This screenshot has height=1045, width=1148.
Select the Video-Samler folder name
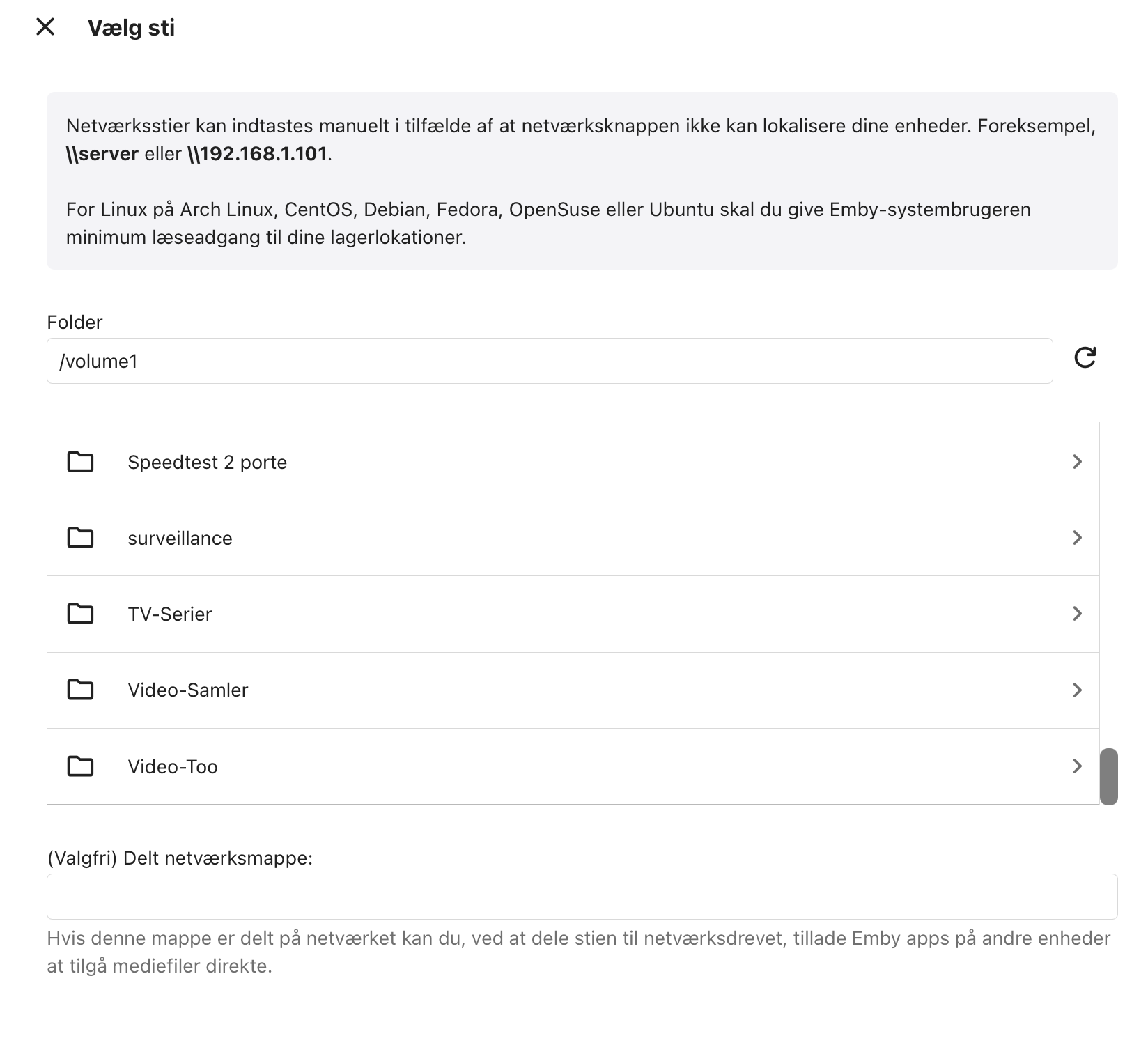[x=187, y=690]
